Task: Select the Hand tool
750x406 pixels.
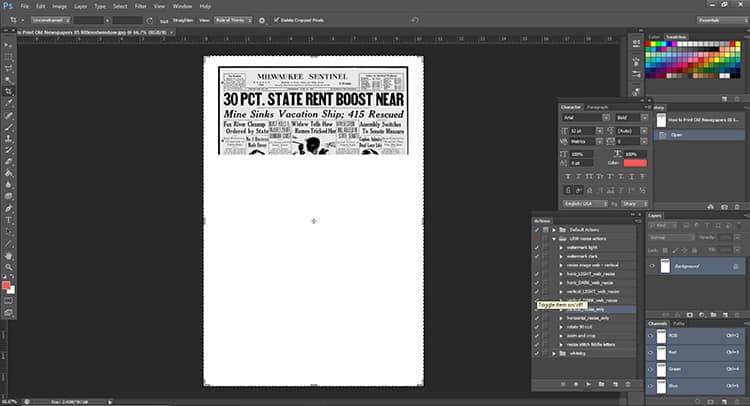Action: pyautogui.click(x=9, y=256)
